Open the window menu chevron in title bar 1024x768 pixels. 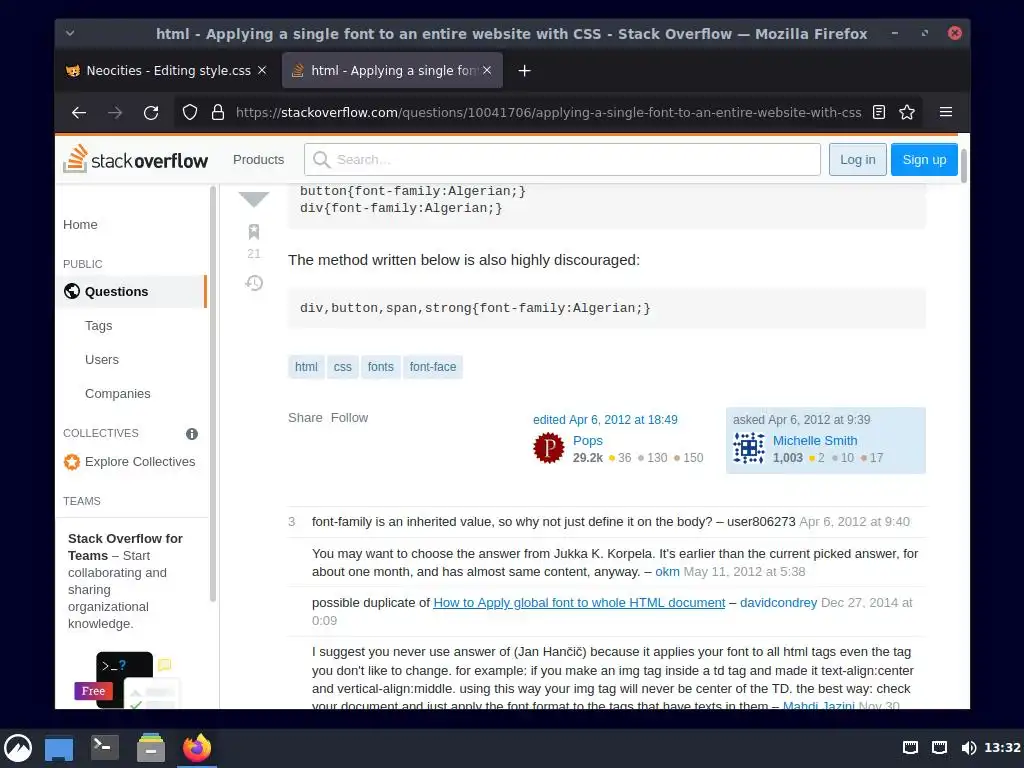pos(70,33)
